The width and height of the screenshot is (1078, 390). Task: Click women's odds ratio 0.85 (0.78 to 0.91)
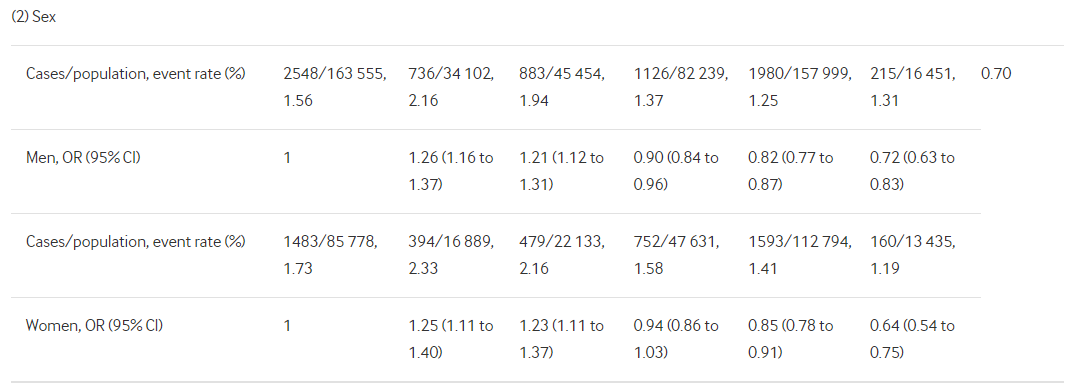(791, 339)
